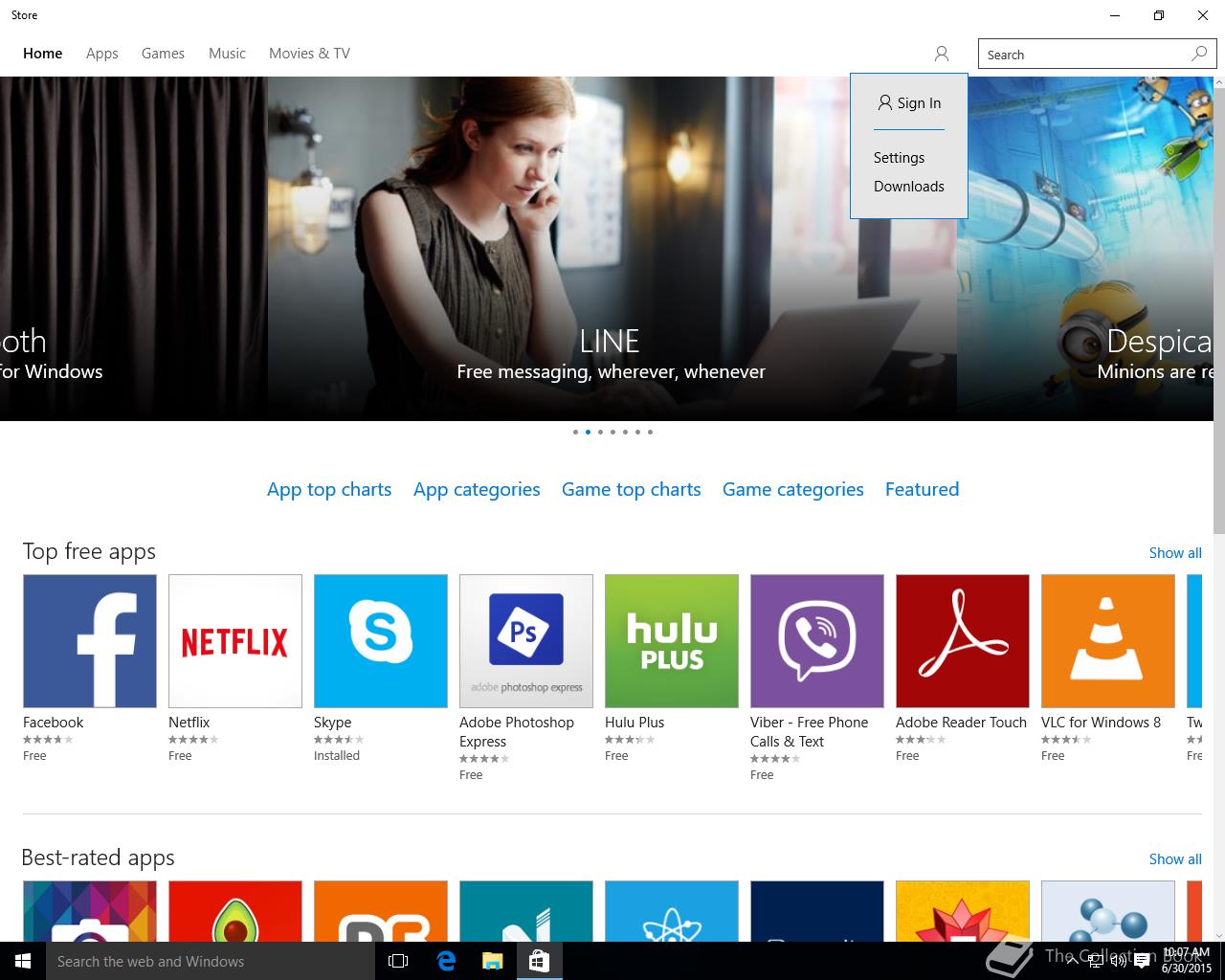
Task: Open the Action Center notifications icon
Action: pos(1141,962)
